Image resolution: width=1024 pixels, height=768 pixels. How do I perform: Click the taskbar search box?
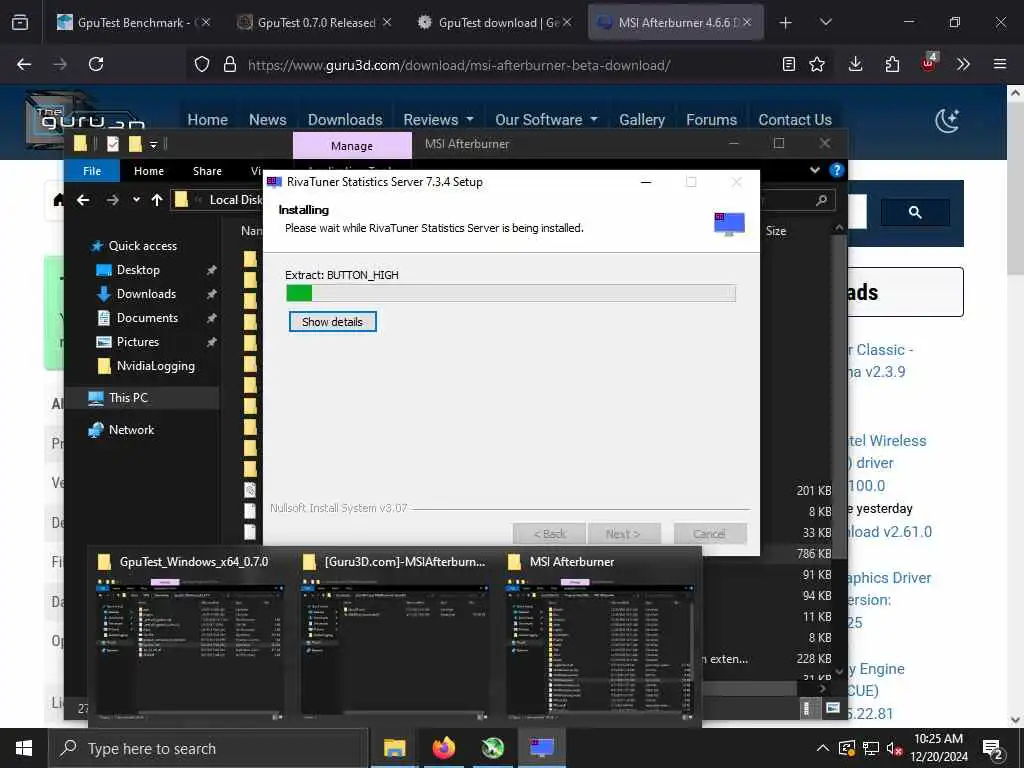[x=208, y=748]
